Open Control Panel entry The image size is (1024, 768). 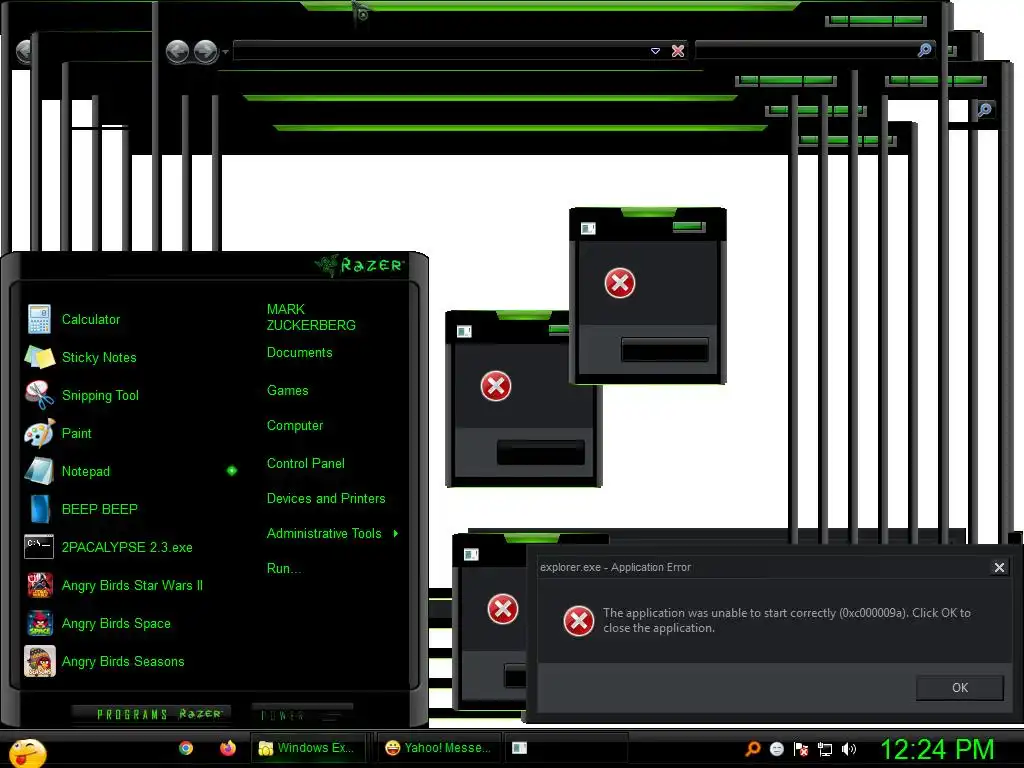[306, 464]
